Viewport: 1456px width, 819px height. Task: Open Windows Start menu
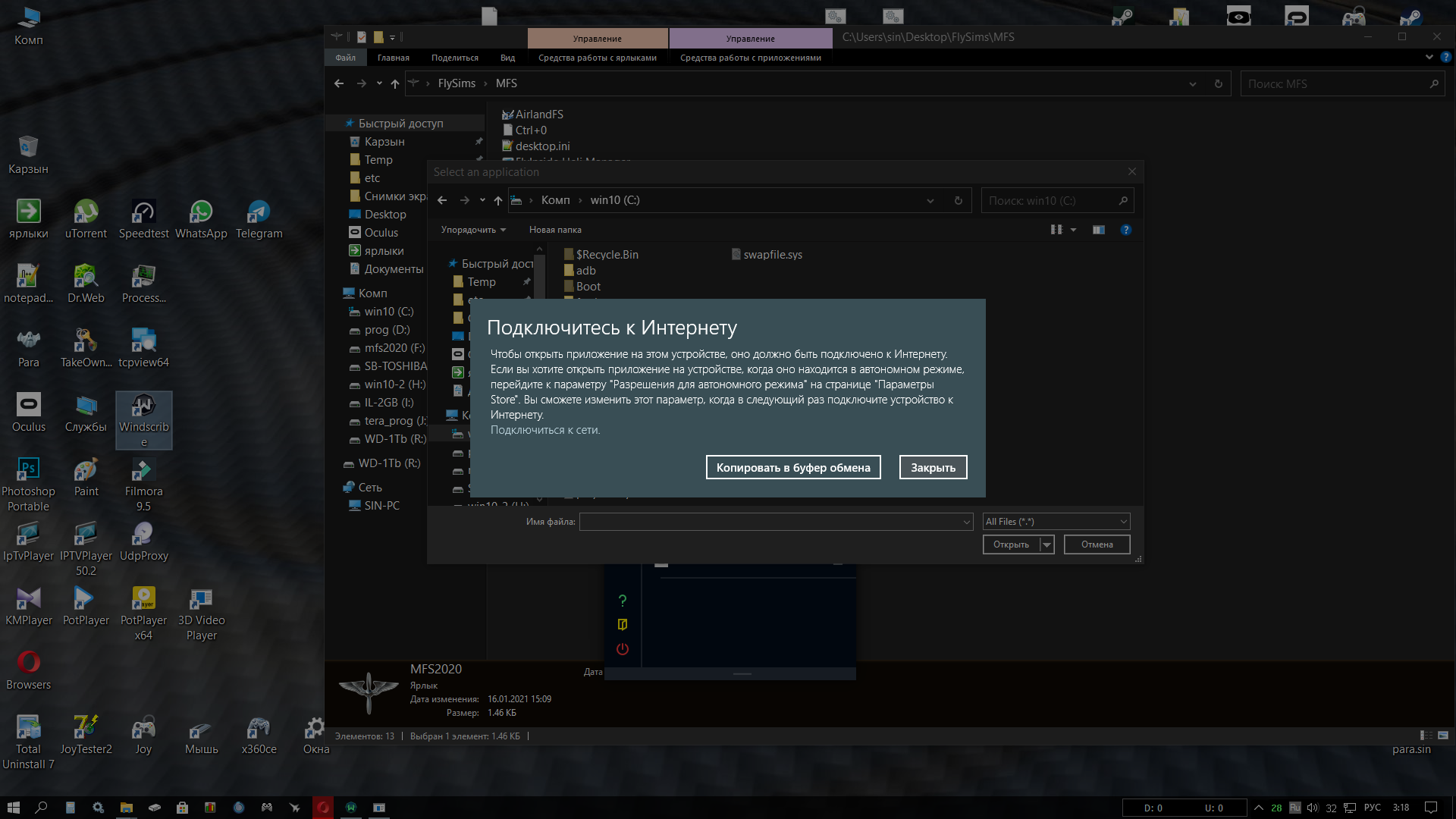pos(13,808)
